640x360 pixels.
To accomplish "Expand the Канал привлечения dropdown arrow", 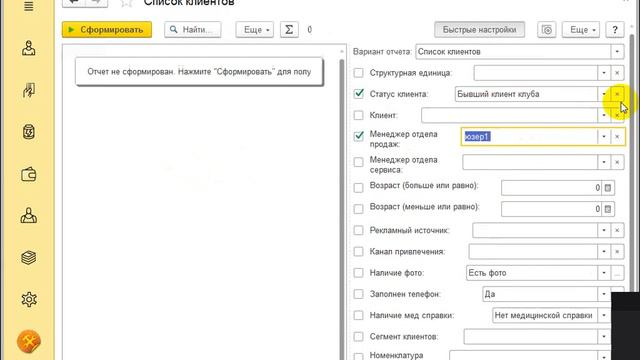I will click(x=604, y=252).
